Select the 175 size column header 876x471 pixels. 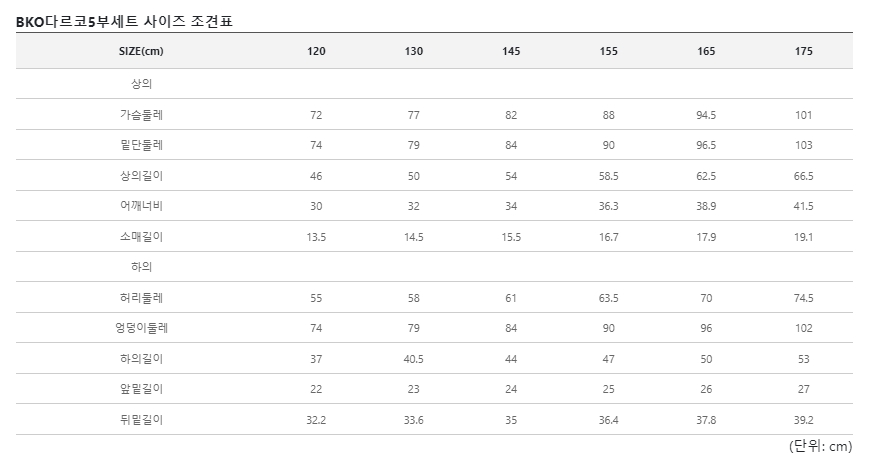pos(803,51)
